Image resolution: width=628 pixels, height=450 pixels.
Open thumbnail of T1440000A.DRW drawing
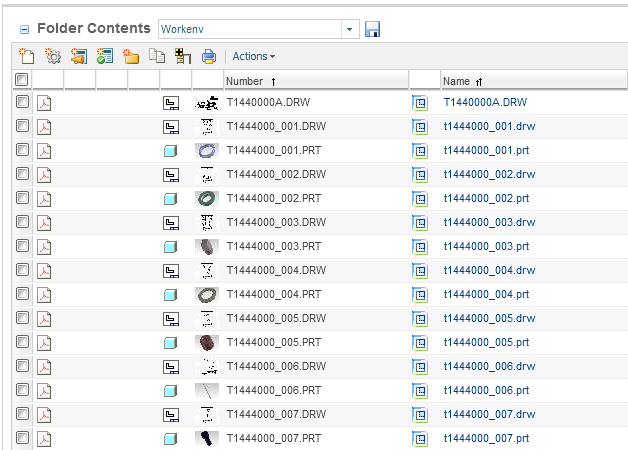tap(207, 103)
